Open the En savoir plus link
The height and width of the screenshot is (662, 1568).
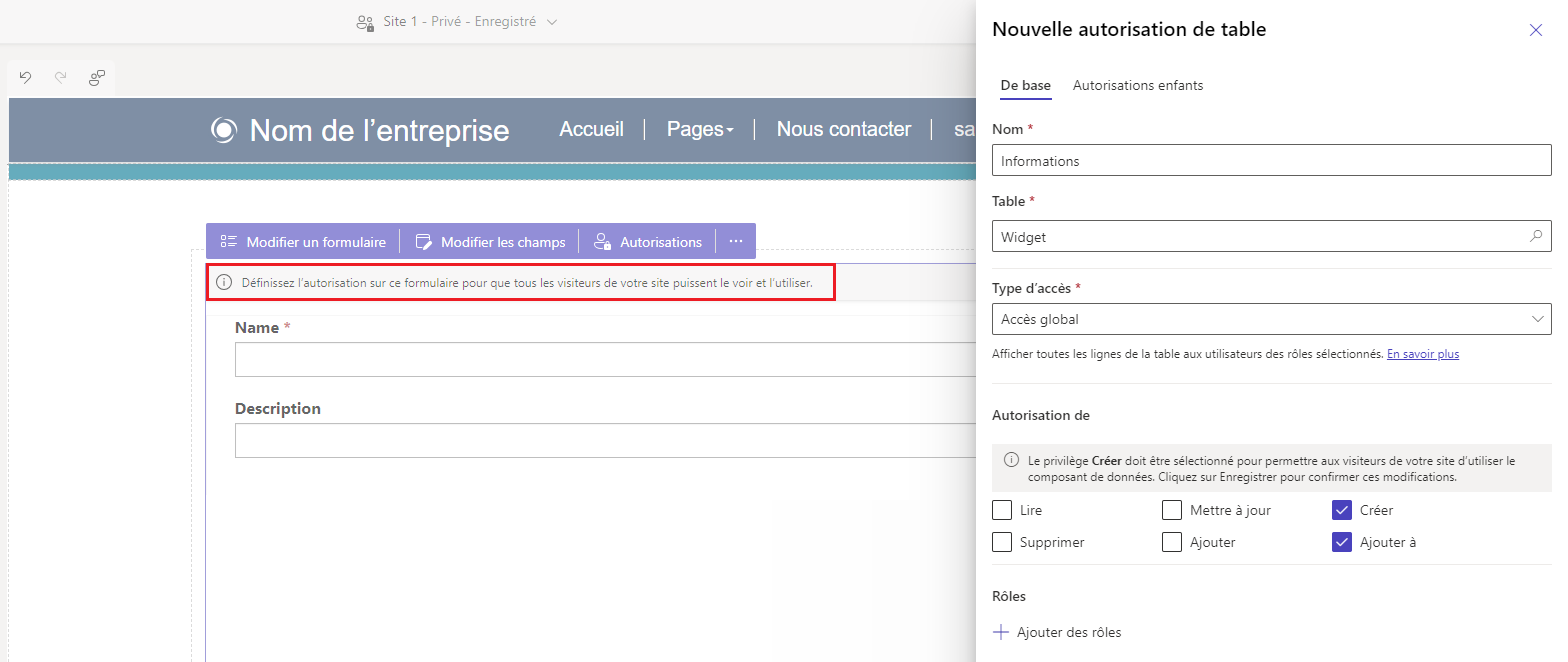coord(1422,354)
